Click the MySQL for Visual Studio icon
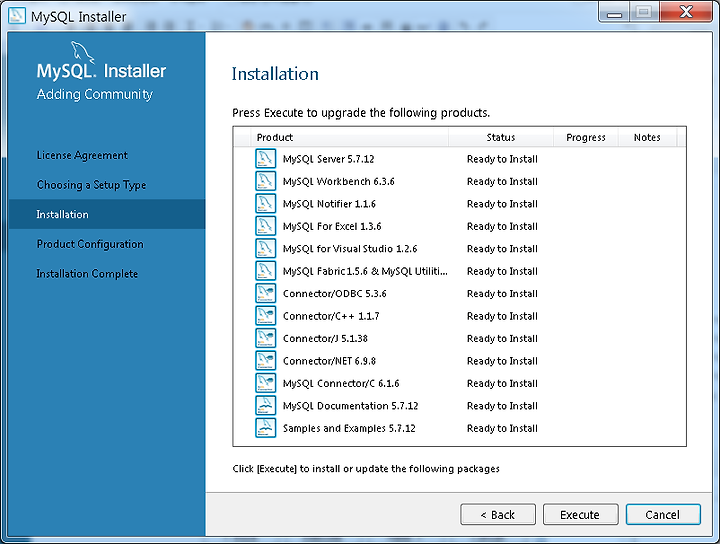The width and height of the screenshot is (720, 544). [x=265, y=249]
